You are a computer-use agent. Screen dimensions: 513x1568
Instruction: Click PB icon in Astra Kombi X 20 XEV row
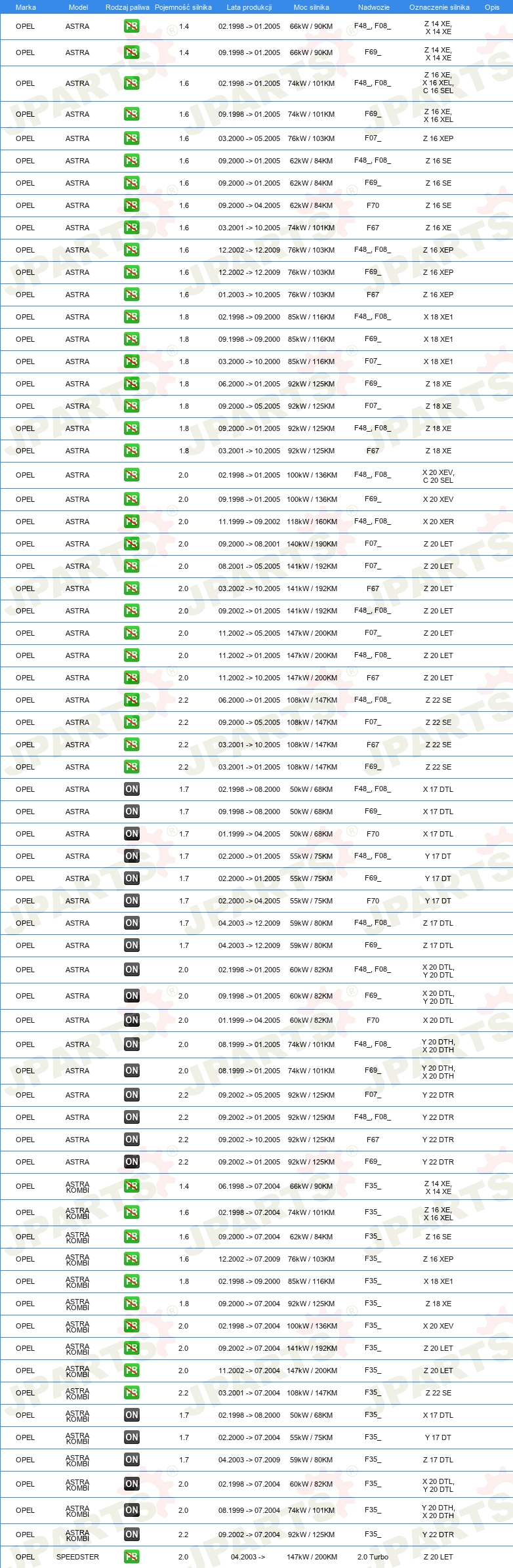(x=131, y=1326)
